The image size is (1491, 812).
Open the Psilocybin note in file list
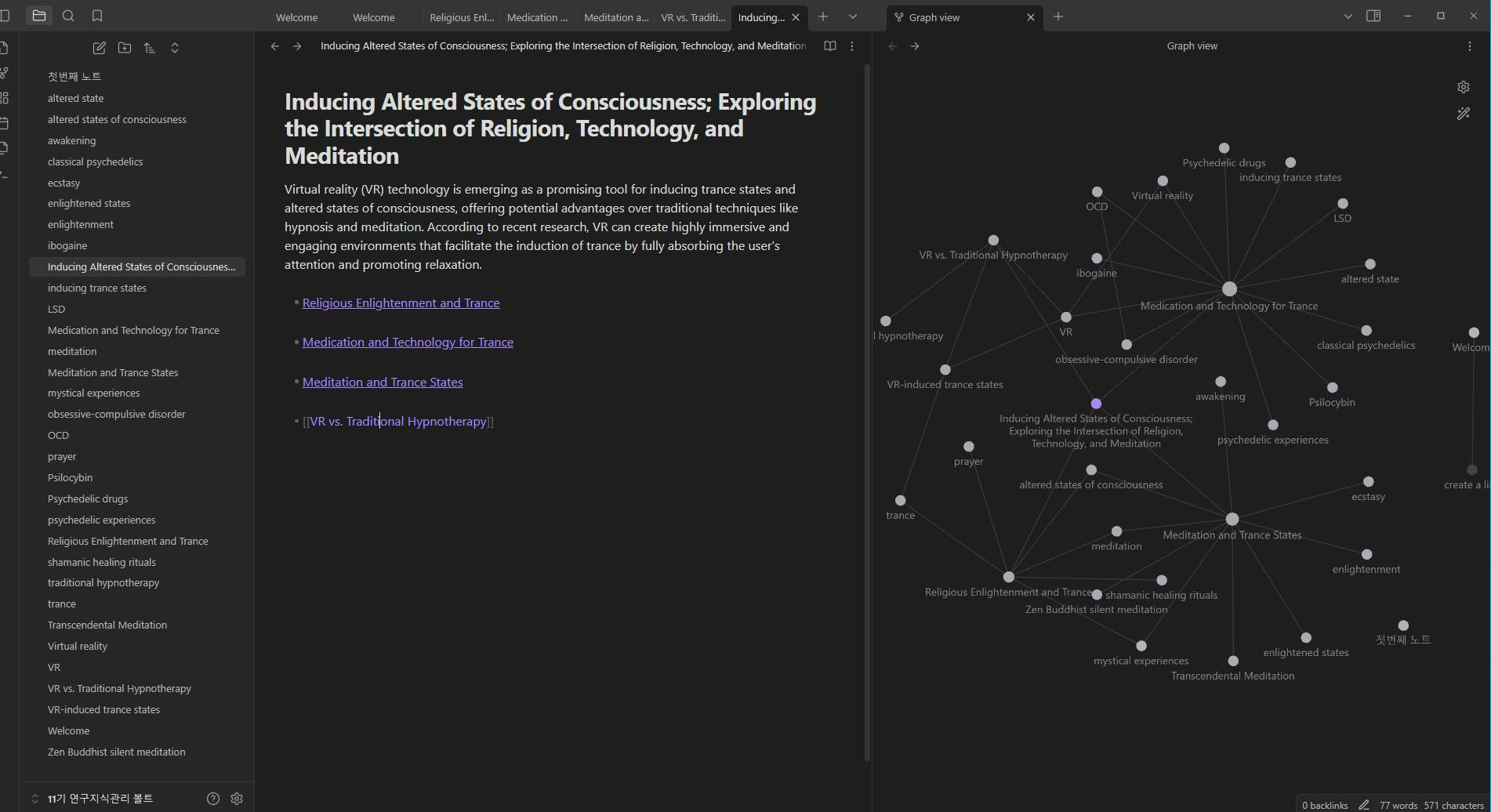click(70, 477)
